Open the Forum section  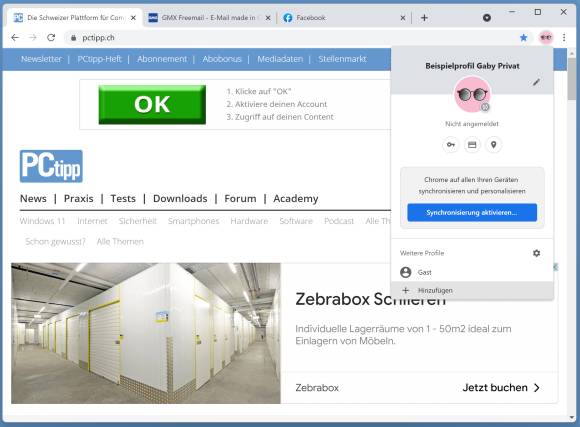click(x=240, y=199)
